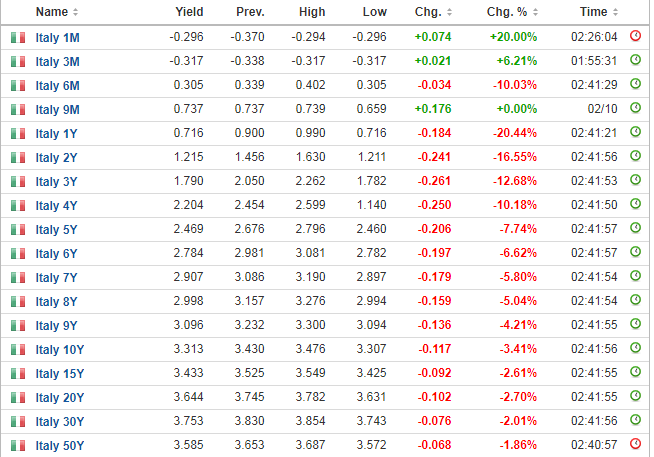Select the 3.313 yield value
654x457 pixels.
point(189,349)
